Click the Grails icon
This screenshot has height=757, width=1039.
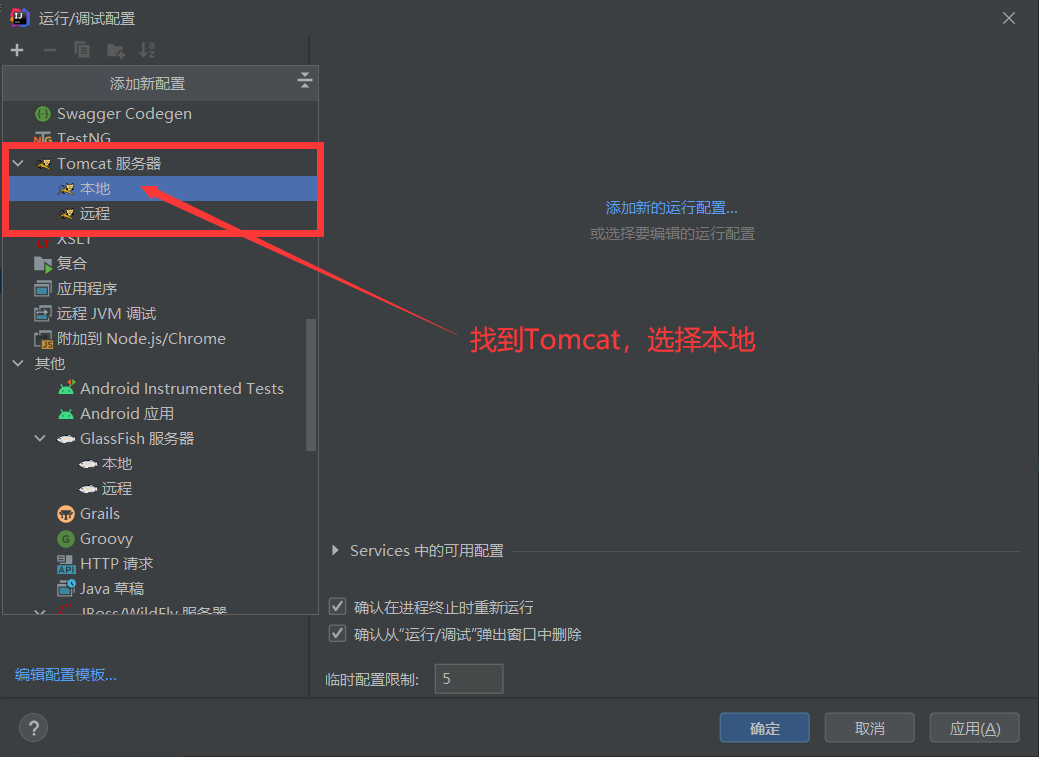pyautogui.click(x=66, y=514)
